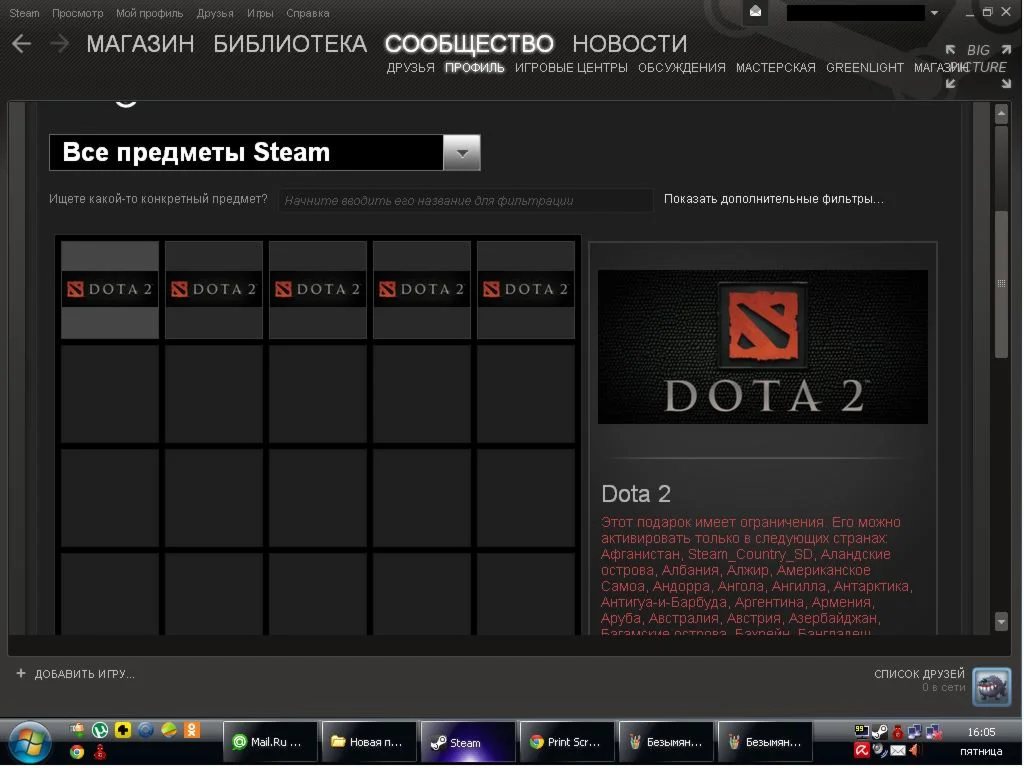Click the item name filter input field
The height and width of the screenshot is (768, 1024).
pyautogui.click(x=465, y=200)
